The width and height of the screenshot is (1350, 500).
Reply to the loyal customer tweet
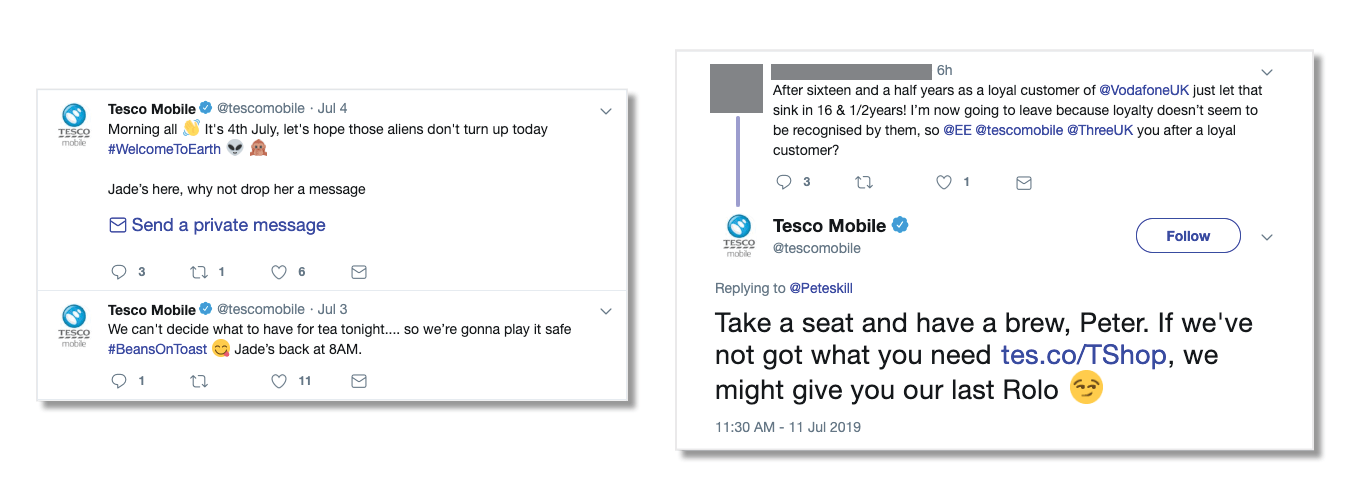click(x=785, y=183)
